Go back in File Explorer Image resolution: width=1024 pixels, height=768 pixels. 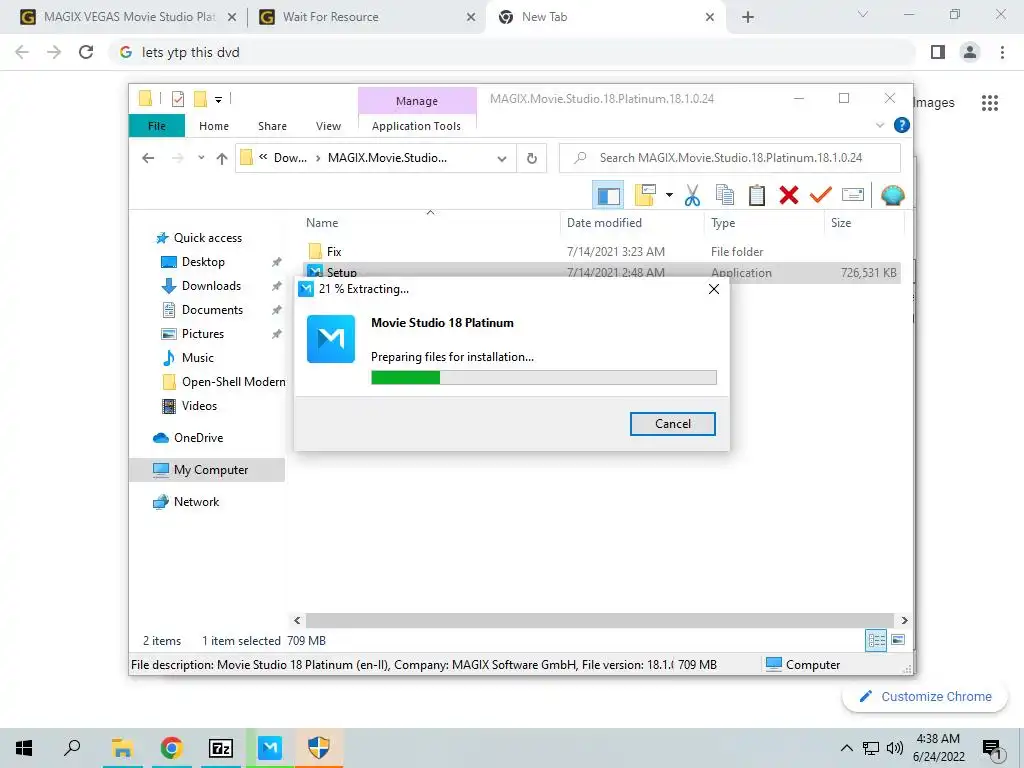click(148, 158)
